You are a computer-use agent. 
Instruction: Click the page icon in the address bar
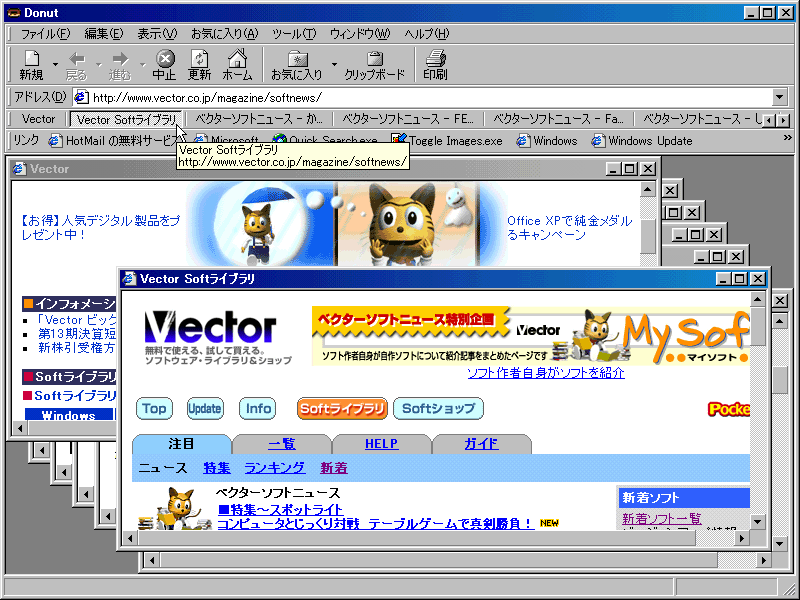pyautogui.click(x=81, y=97)
